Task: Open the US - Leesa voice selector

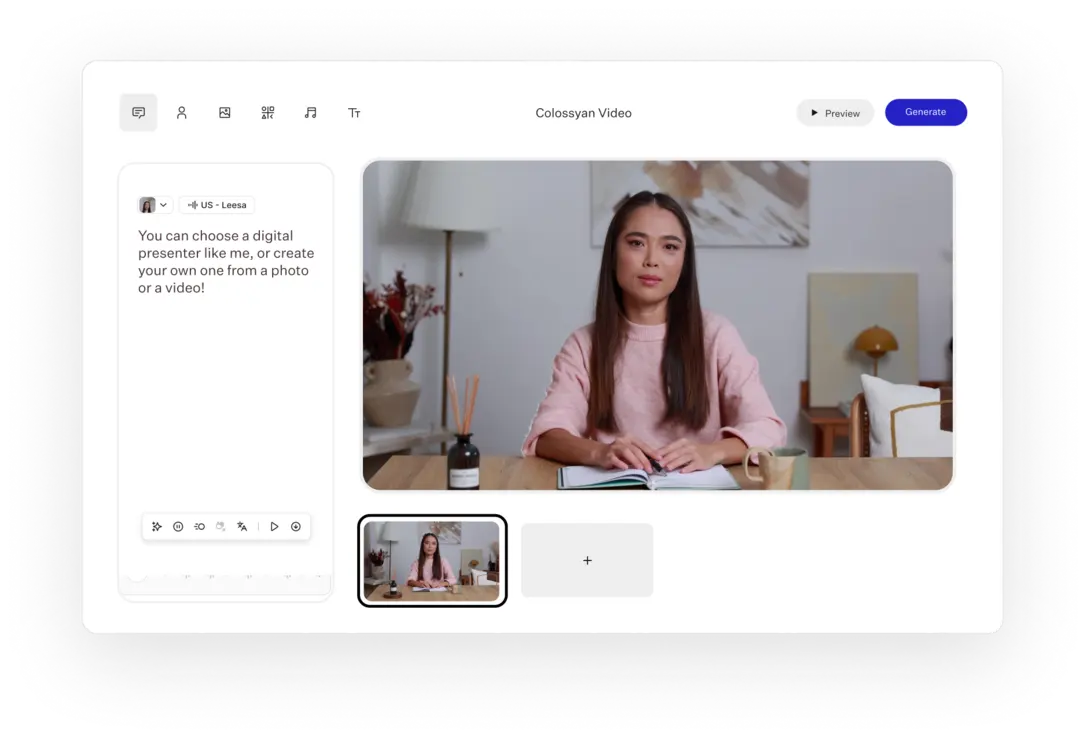Action: tap(216, 204)
